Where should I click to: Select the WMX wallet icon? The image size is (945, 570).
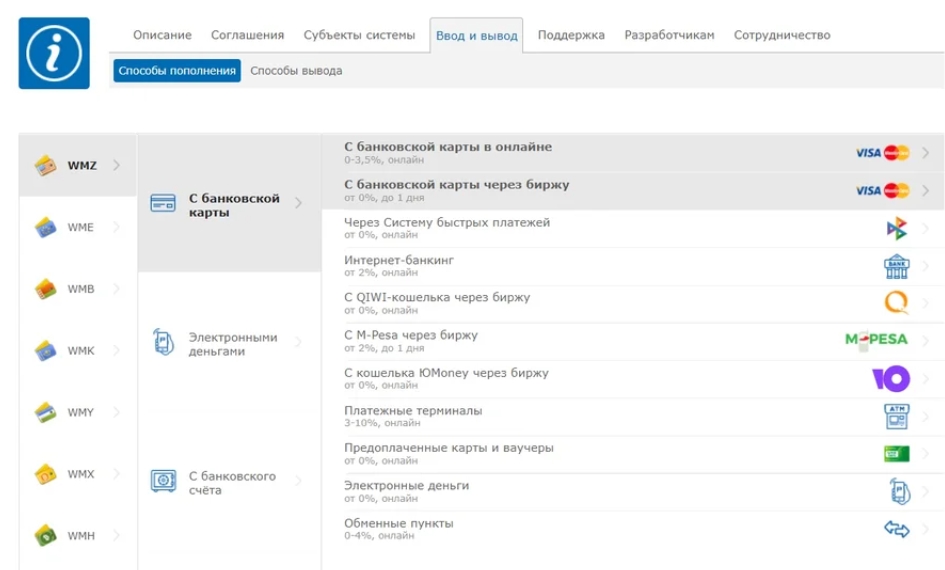click(x=45, y=474)
